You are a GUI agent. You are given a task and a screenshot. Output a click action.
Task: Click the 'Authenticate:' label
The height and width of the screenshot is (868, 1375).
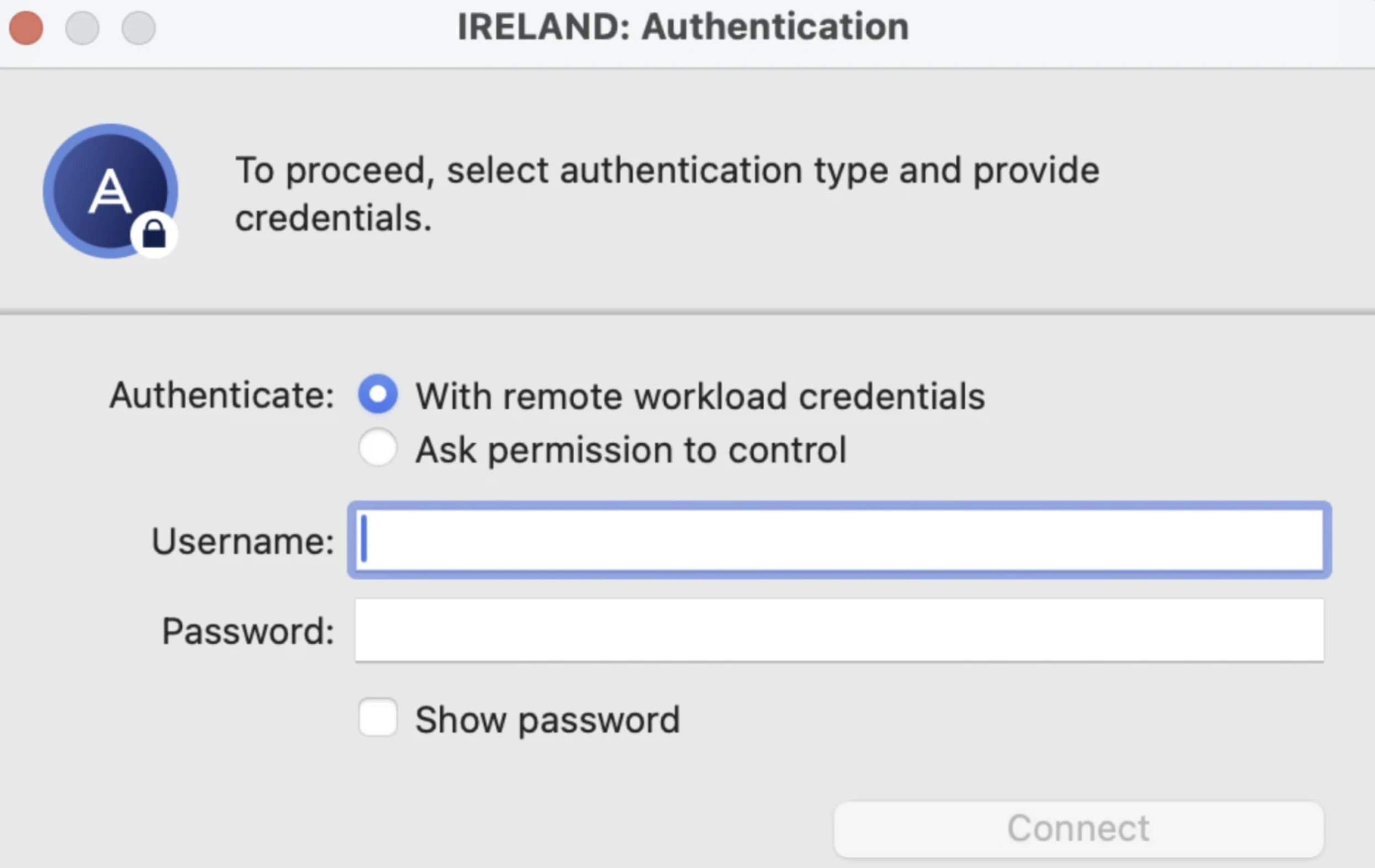pos(222,395)
